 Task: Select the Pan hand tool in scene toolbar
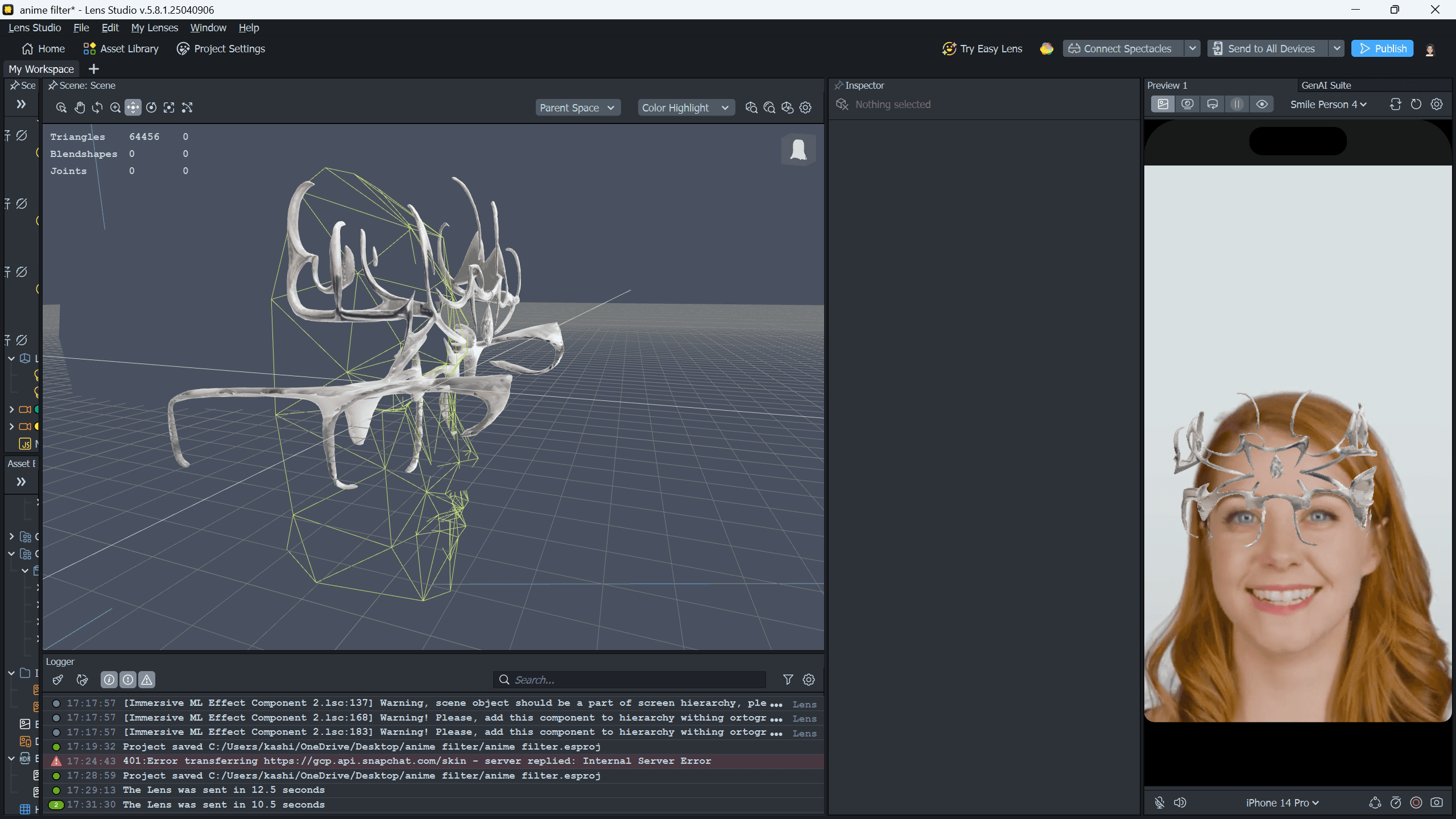tap(80, 107)
